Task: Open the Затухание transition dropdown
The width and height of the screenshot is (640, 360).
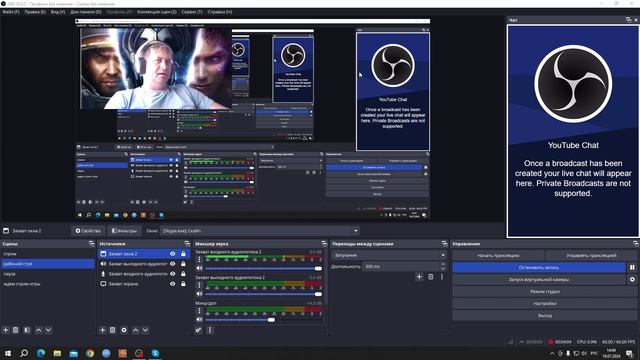Action: coord(389,255)
